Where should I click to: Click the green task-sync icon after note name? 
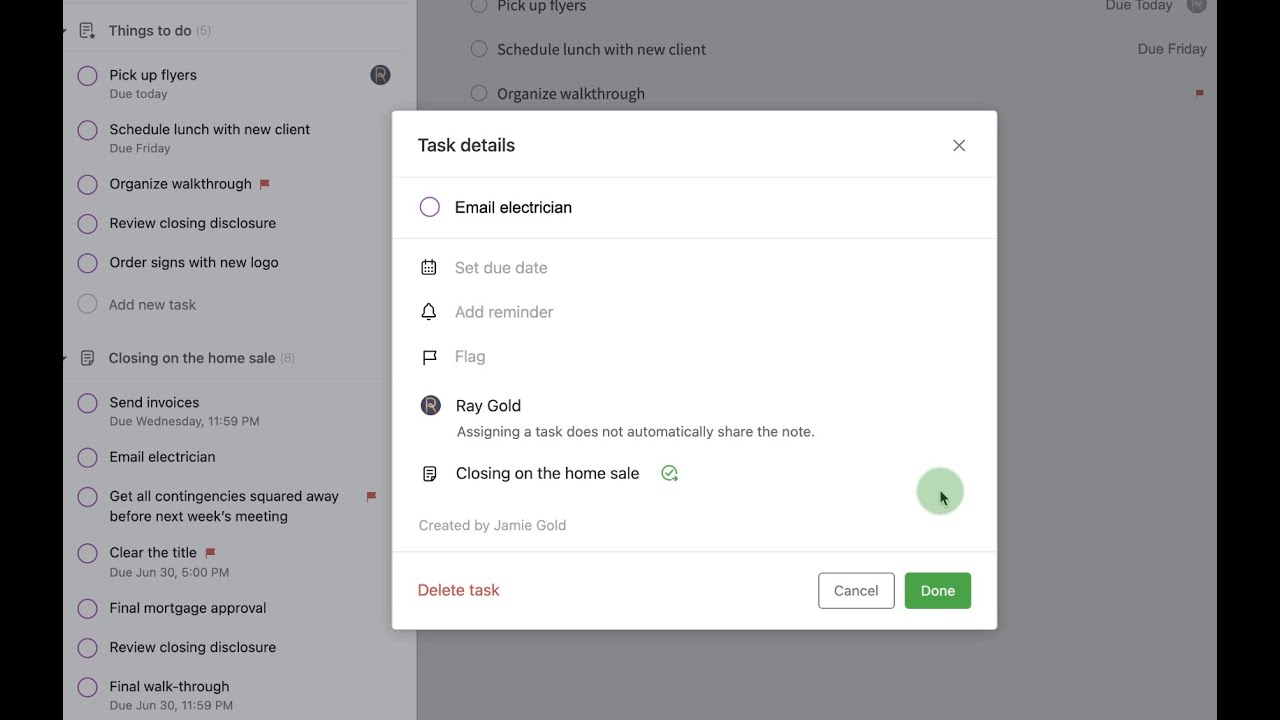[x=670, y=474]
